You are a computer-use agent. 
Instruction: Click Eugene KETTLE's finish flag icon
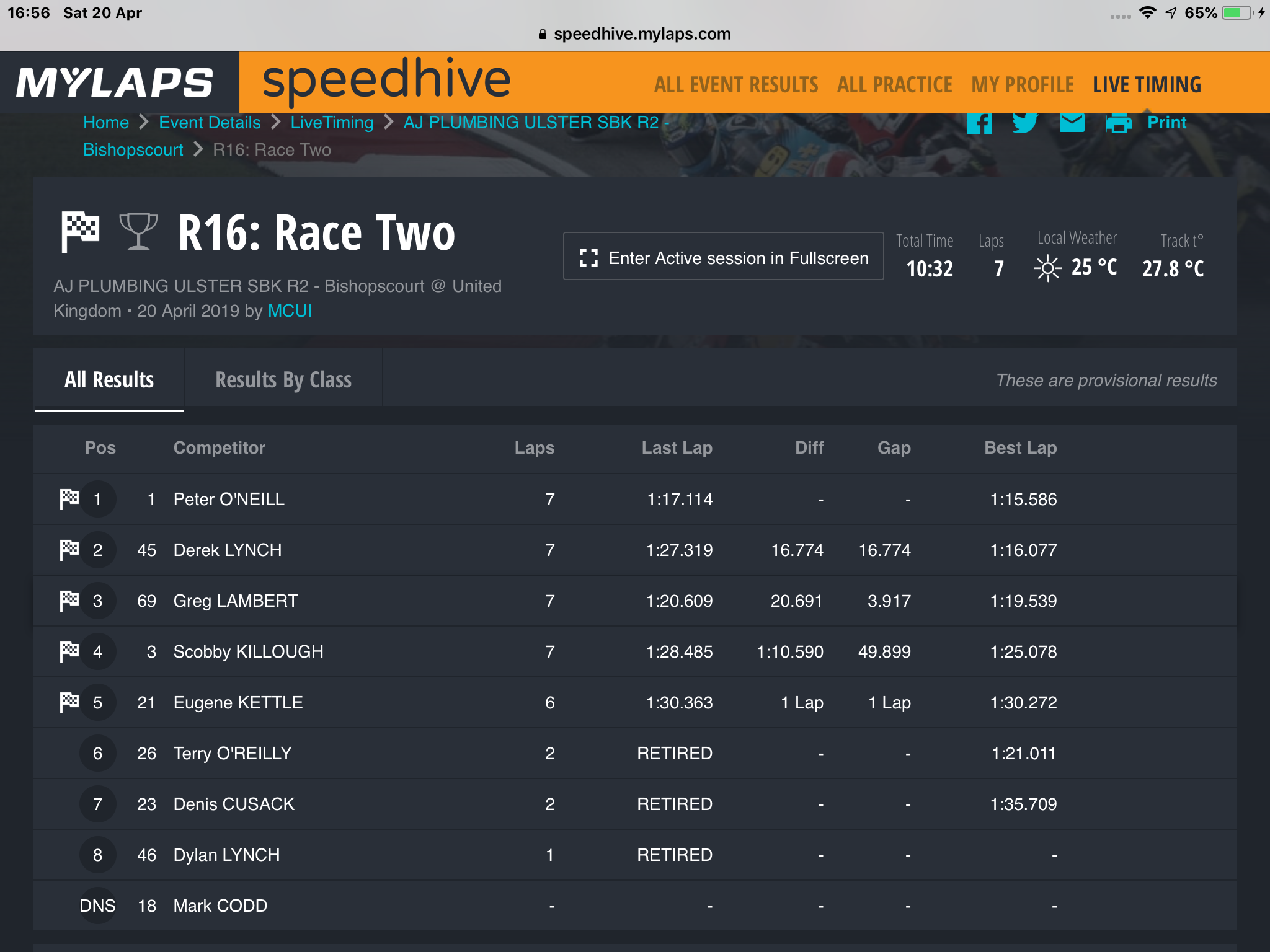(69, 702)
